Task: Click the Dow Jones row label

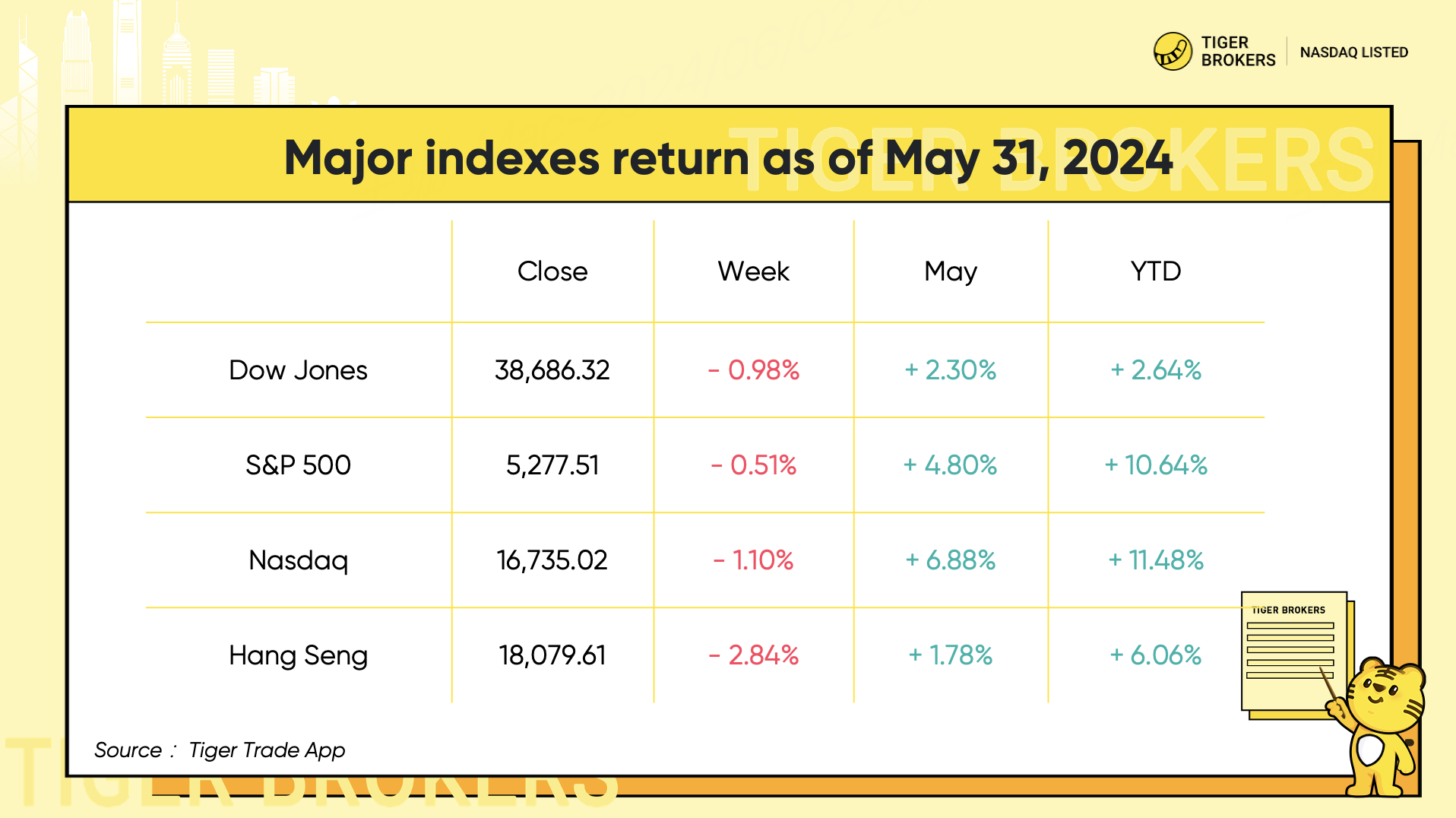Action: tap(298, 370)
